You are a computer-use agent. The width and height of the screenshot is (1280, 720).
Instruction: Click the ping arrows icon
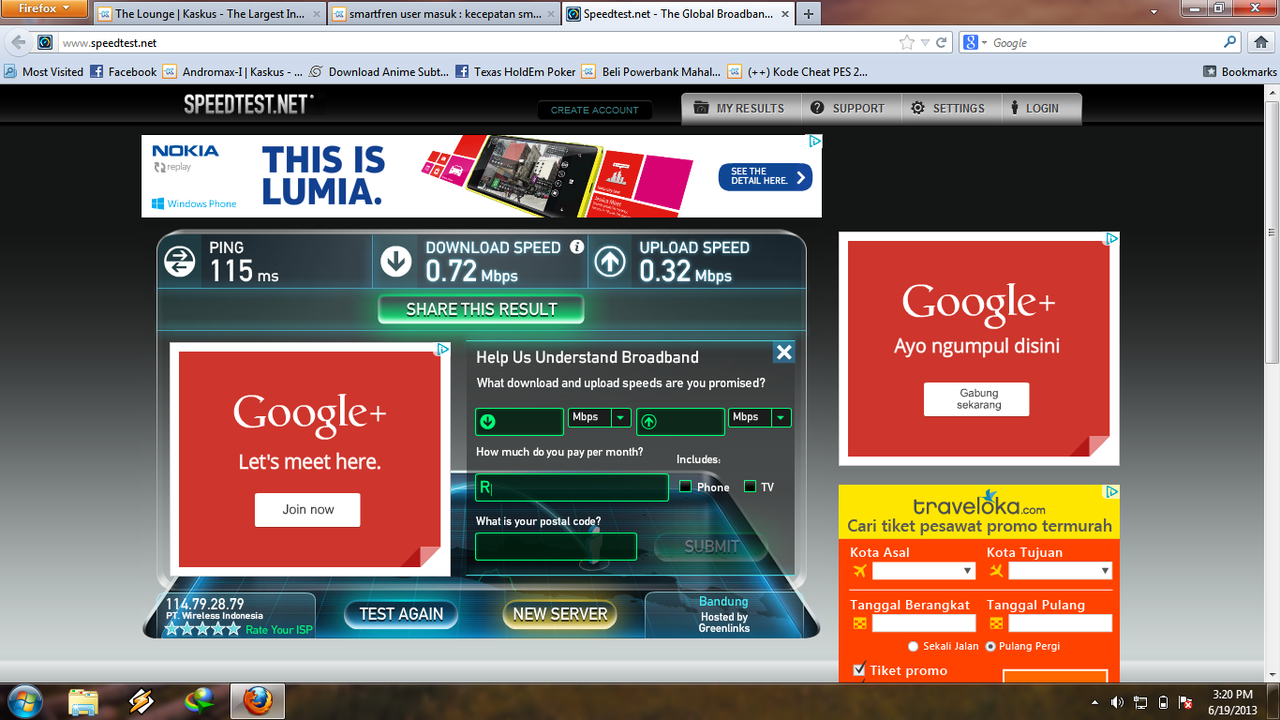pos(180,262)
